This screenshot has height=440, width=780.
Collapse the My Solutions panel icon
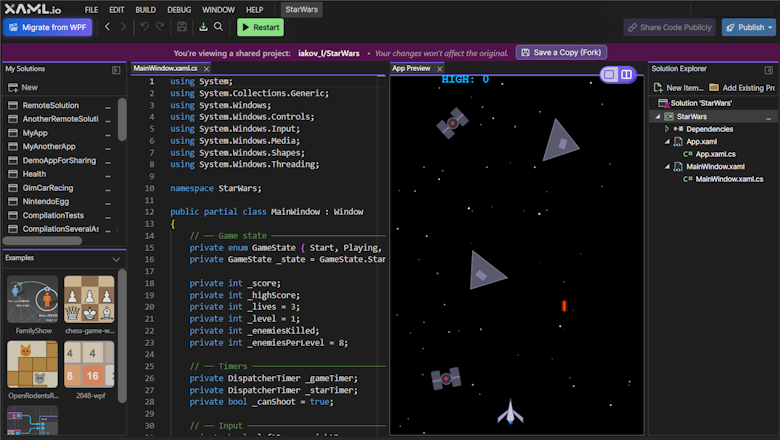116,70
